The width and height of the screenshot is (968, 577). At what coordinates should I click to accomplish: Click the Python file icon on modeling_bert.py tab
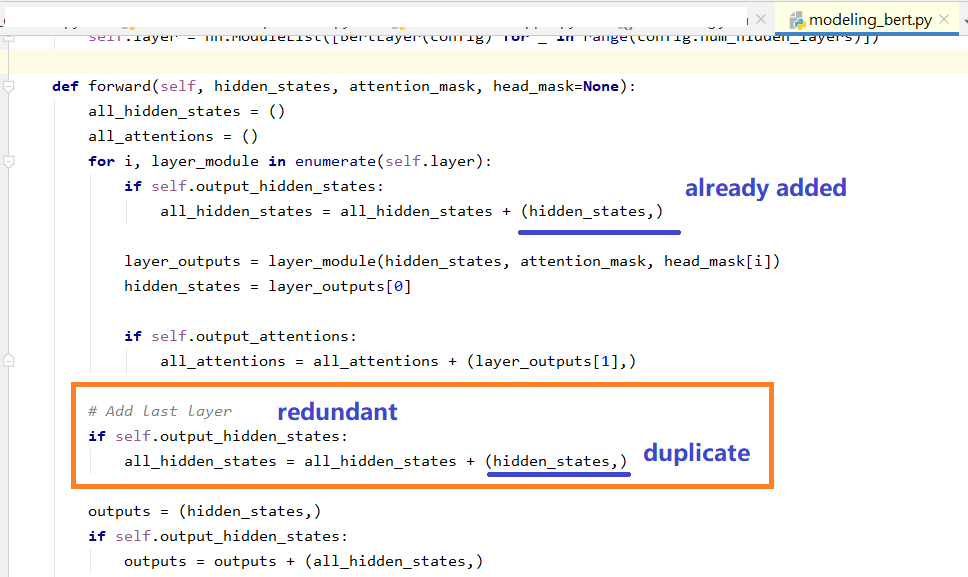tap(797, 20)
